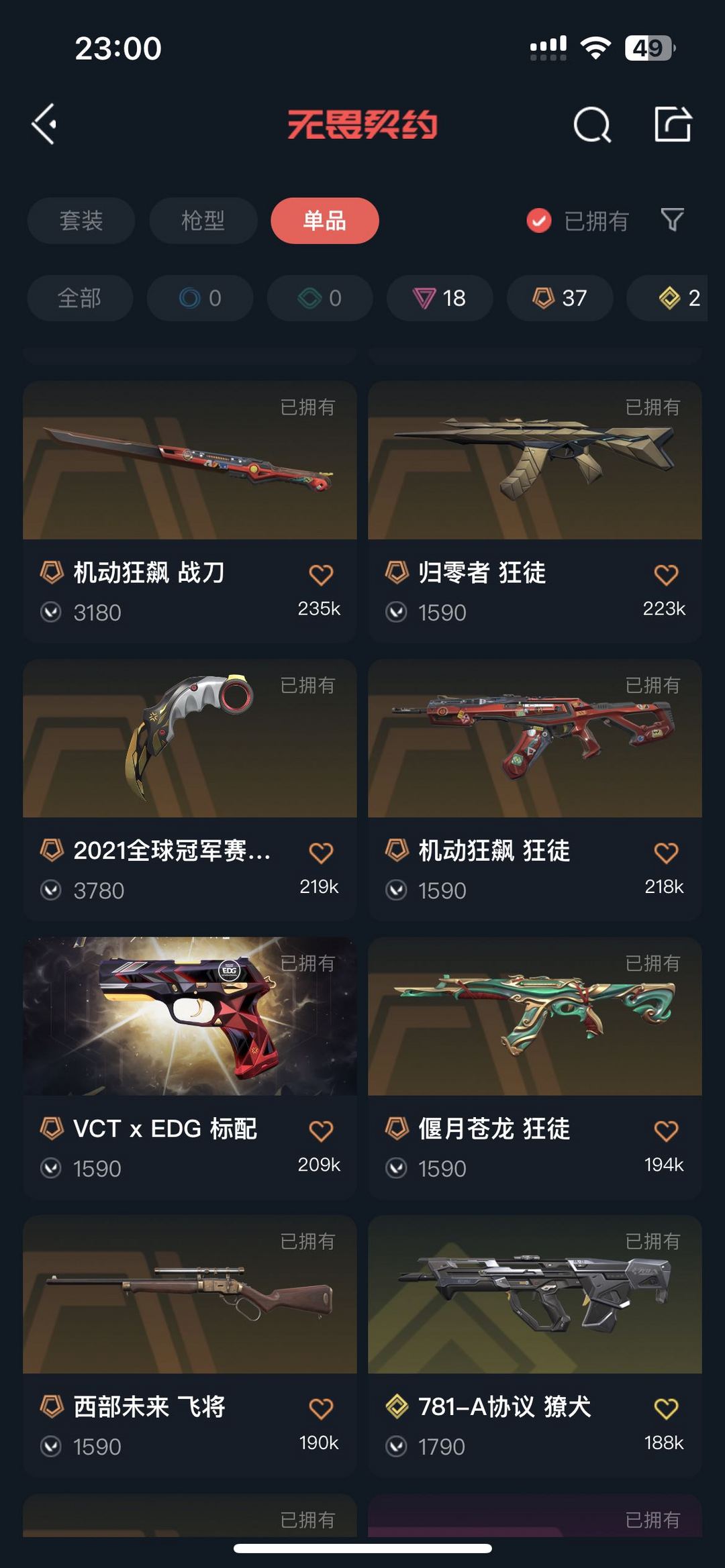Open the search magnifier icon
This screenshot has height=1568, width=725.
pos(592,125)
